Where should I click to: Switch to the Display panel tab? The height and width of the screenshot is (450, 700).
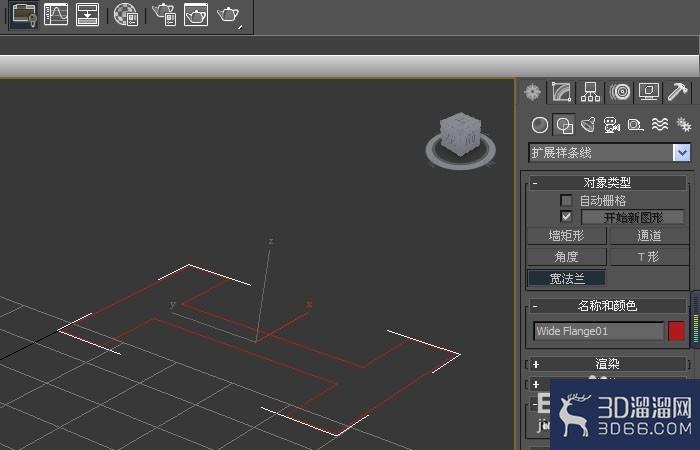(649, 92)
